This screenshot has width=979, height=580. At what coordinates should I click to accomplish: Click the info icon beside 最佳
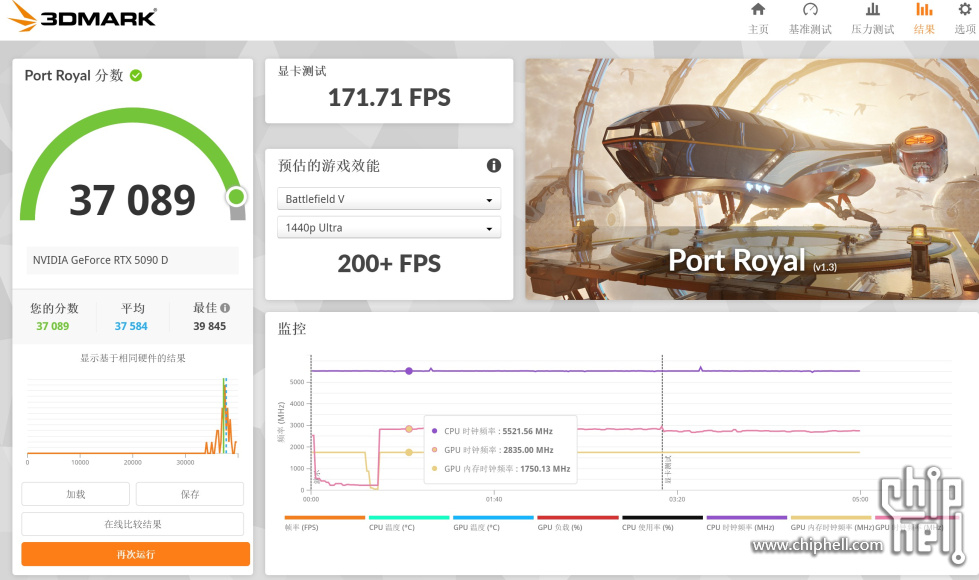(225, 308)
